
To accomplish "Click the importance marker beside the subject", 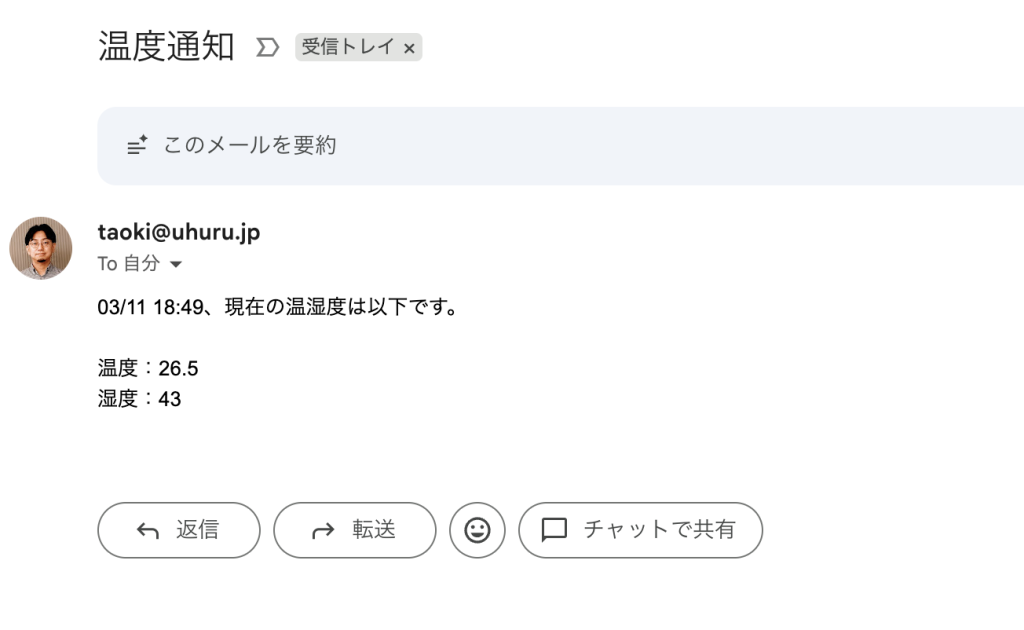I will pos(267,47).
